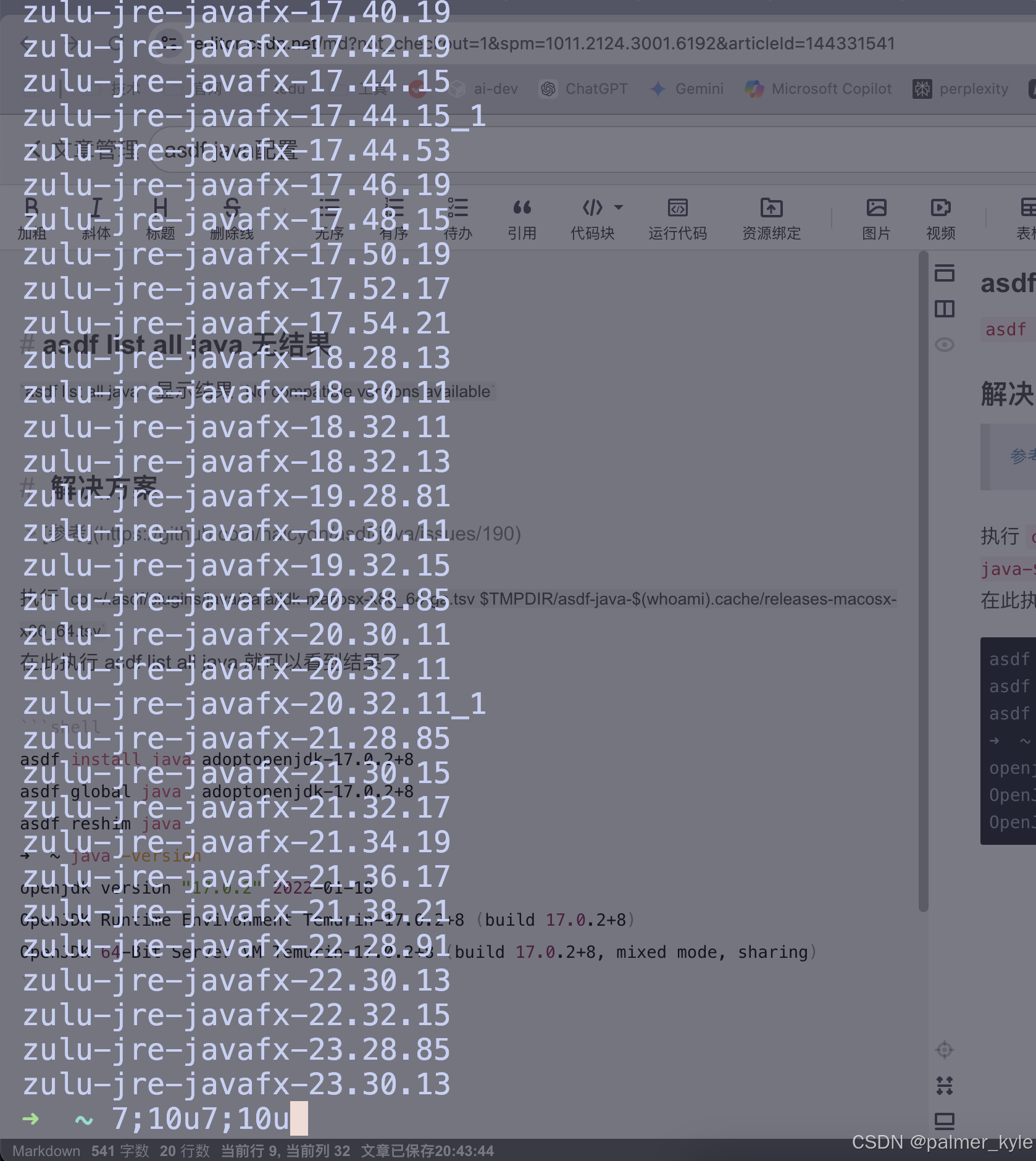Toggle preview visibility eye icon
This screenshot has width=1036, height=1161.
944,345
